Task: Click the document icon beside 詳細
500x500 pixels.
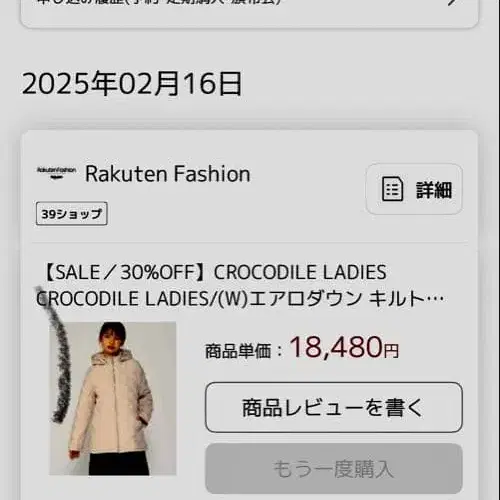Action: pyautogui.click(x=392, y=189)
